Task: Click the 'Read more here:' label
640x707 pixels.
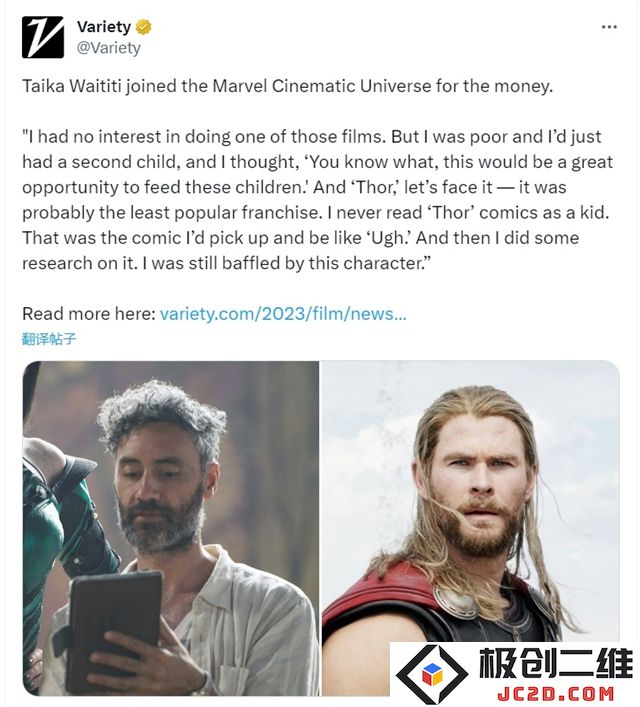Action: [89, 313]
